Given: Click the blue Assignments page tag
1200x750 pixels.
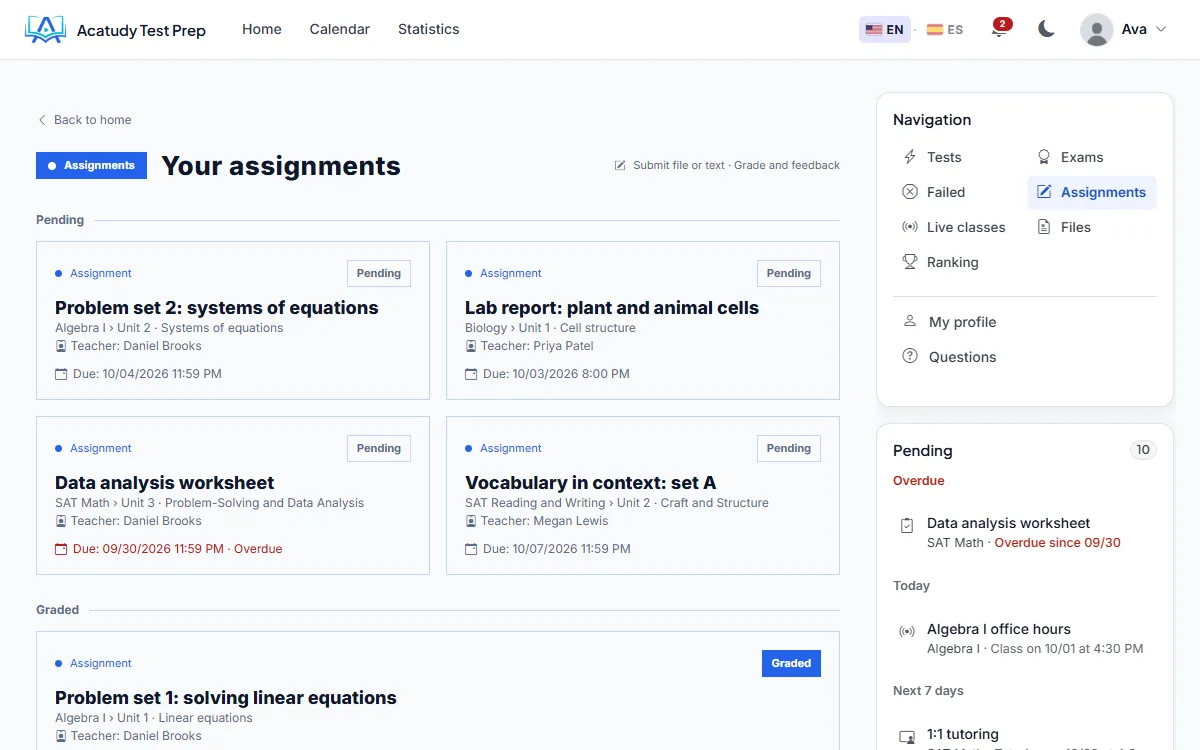Looking at the screenshot, I should click(x=91, y=166).
